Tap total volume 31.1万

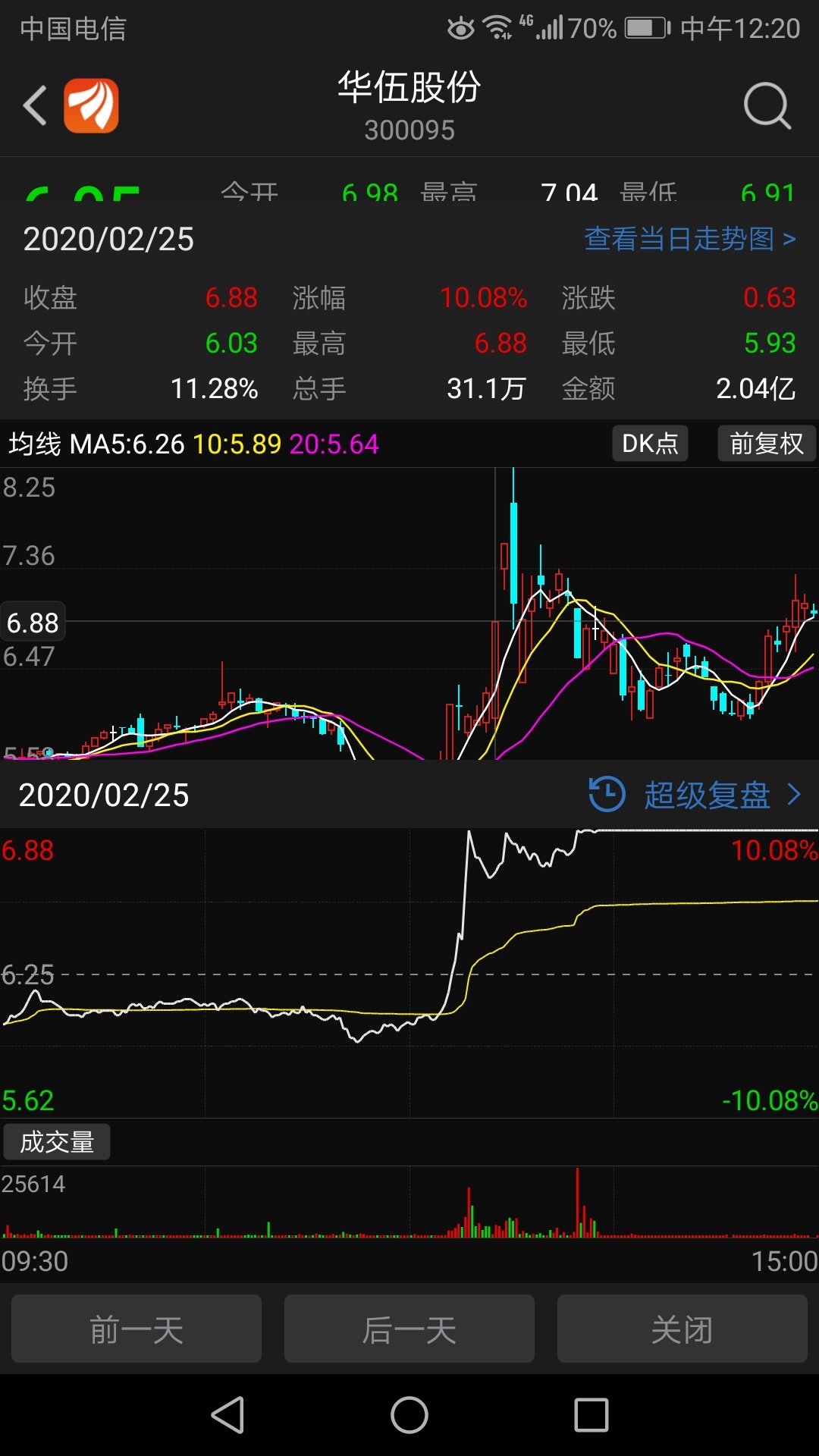tap(486, 389)
